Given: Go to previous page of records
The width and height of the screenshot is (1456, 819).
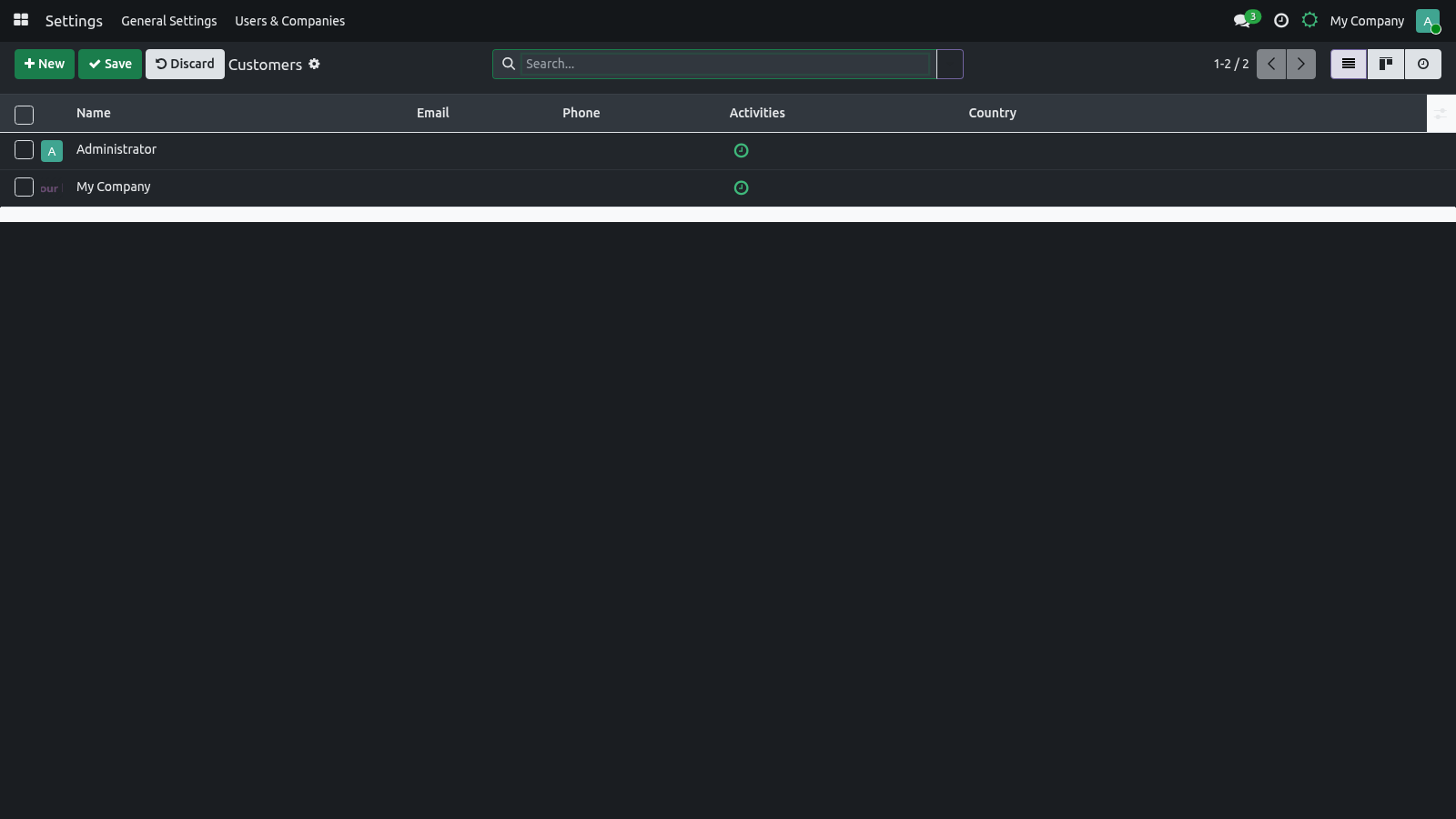Looking at the screenshot, I should [1271, 64].
